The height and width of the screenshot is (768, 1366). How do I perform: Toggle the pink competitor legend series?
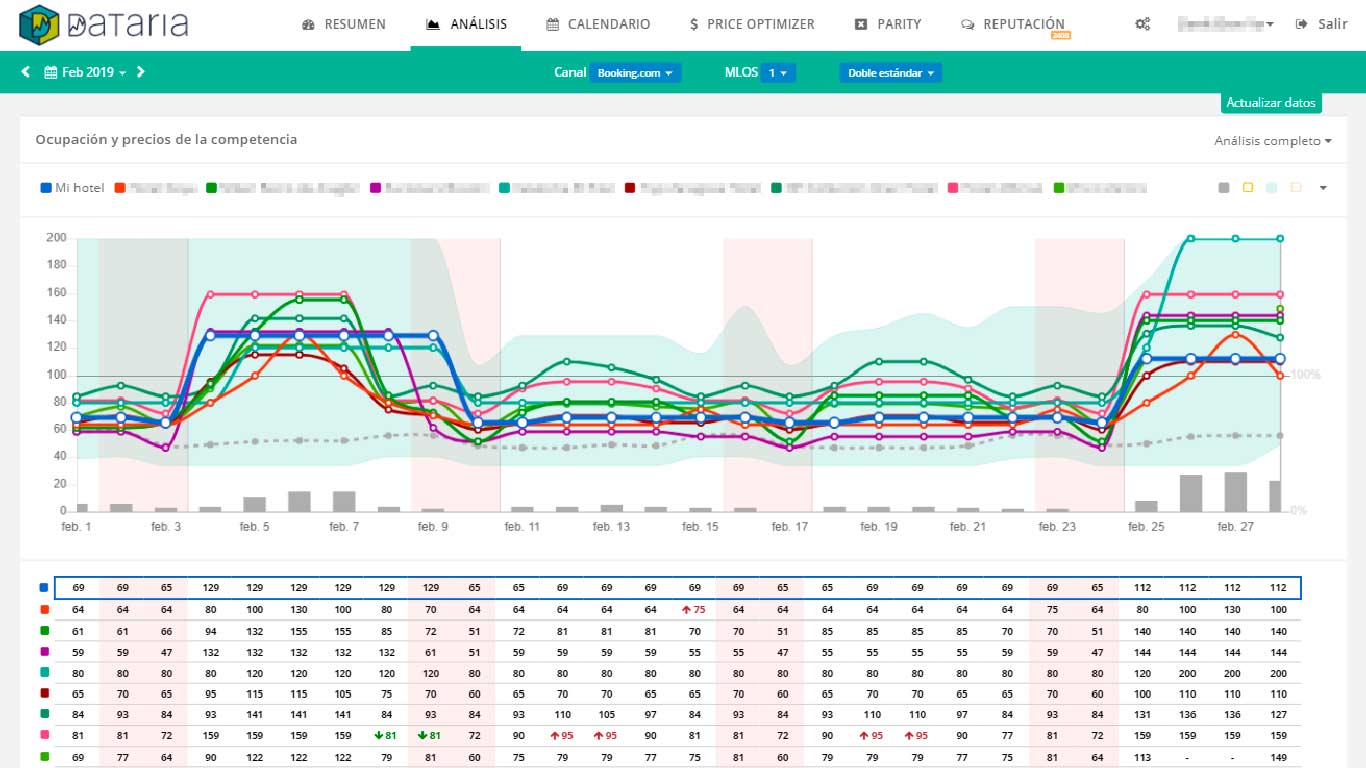click(x=996, y=188)
